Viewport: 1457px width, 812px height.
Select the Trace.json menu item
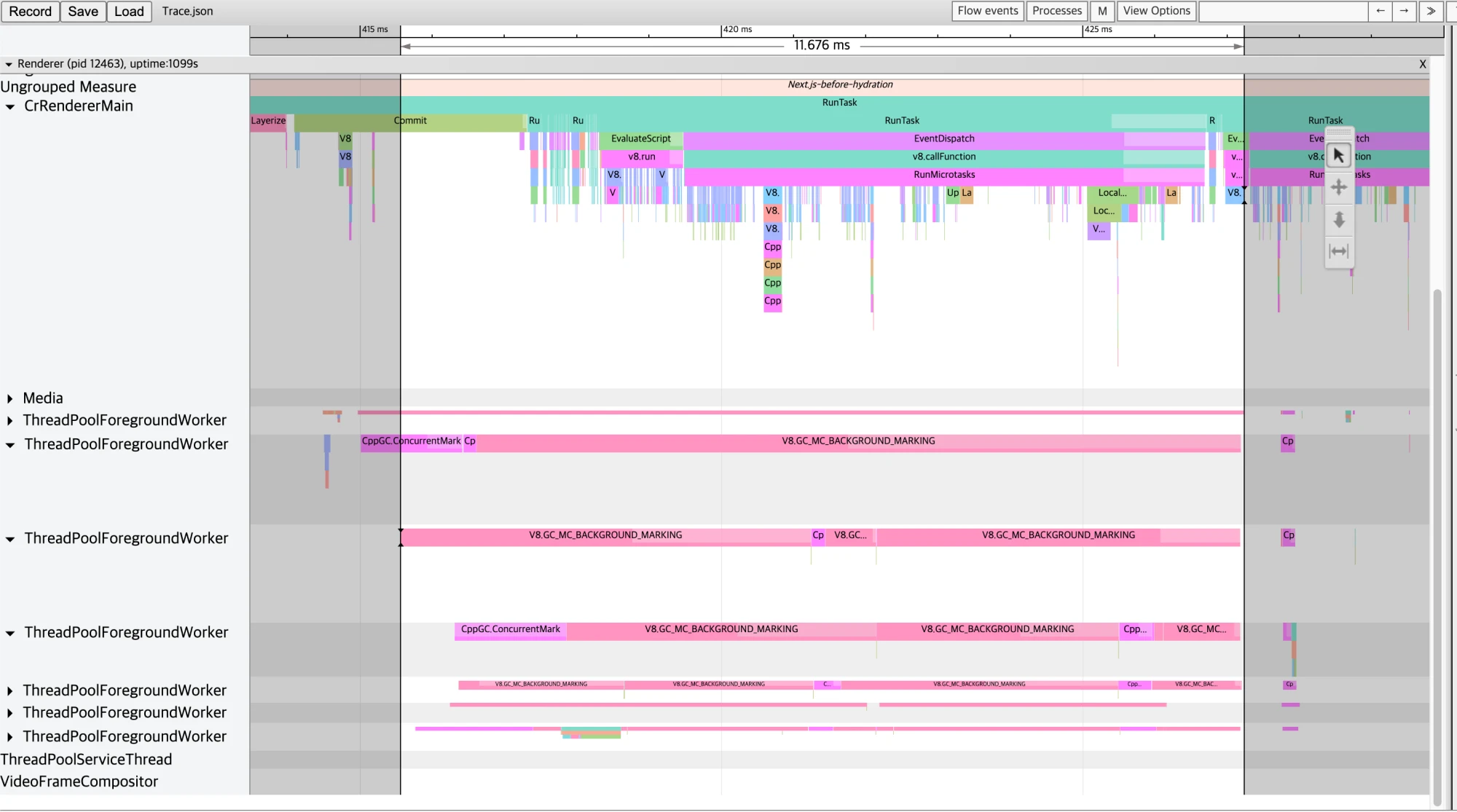point(187,11)
